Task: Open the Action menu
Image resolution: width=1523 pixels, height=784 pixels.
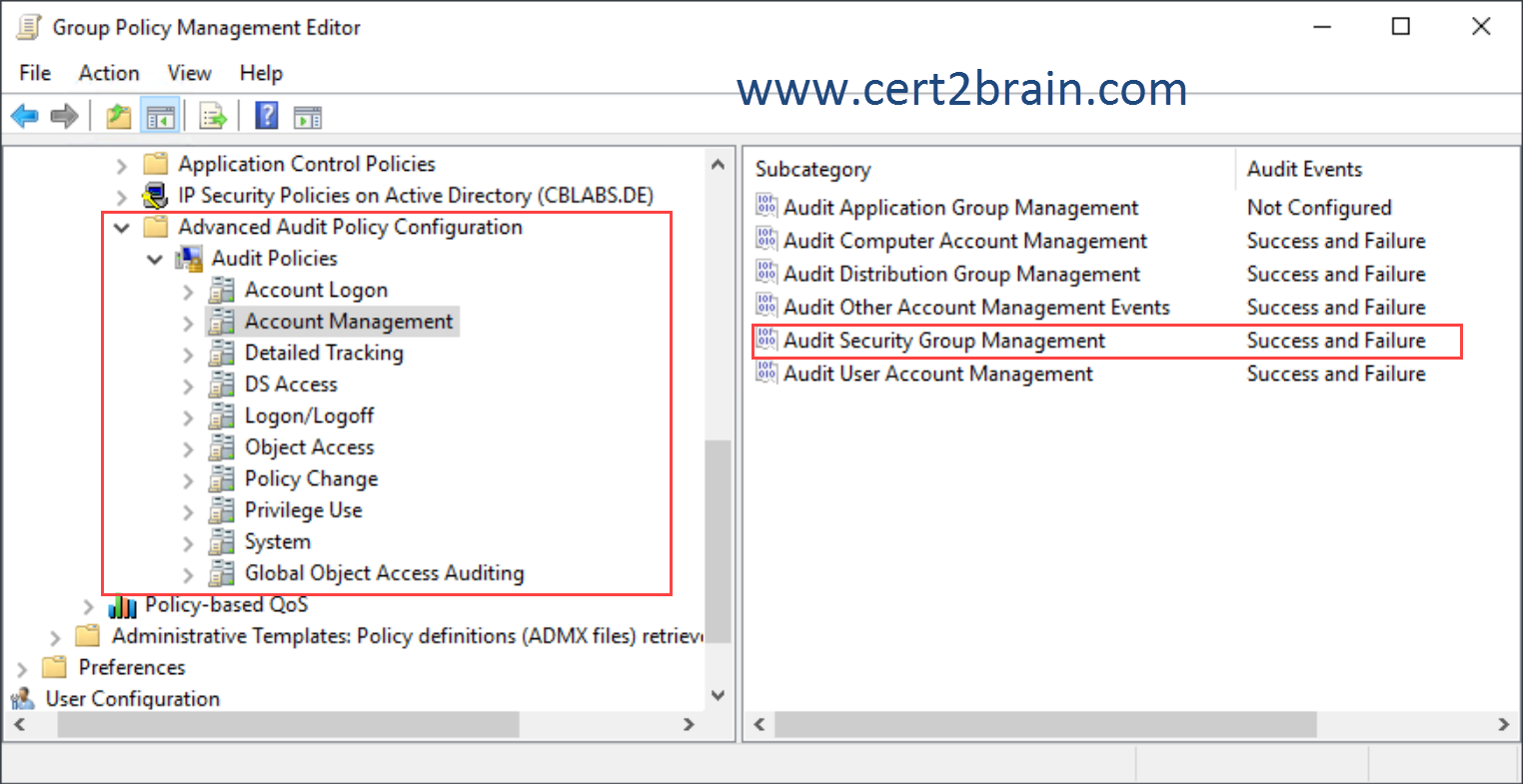Action: (x=109, y=73)
